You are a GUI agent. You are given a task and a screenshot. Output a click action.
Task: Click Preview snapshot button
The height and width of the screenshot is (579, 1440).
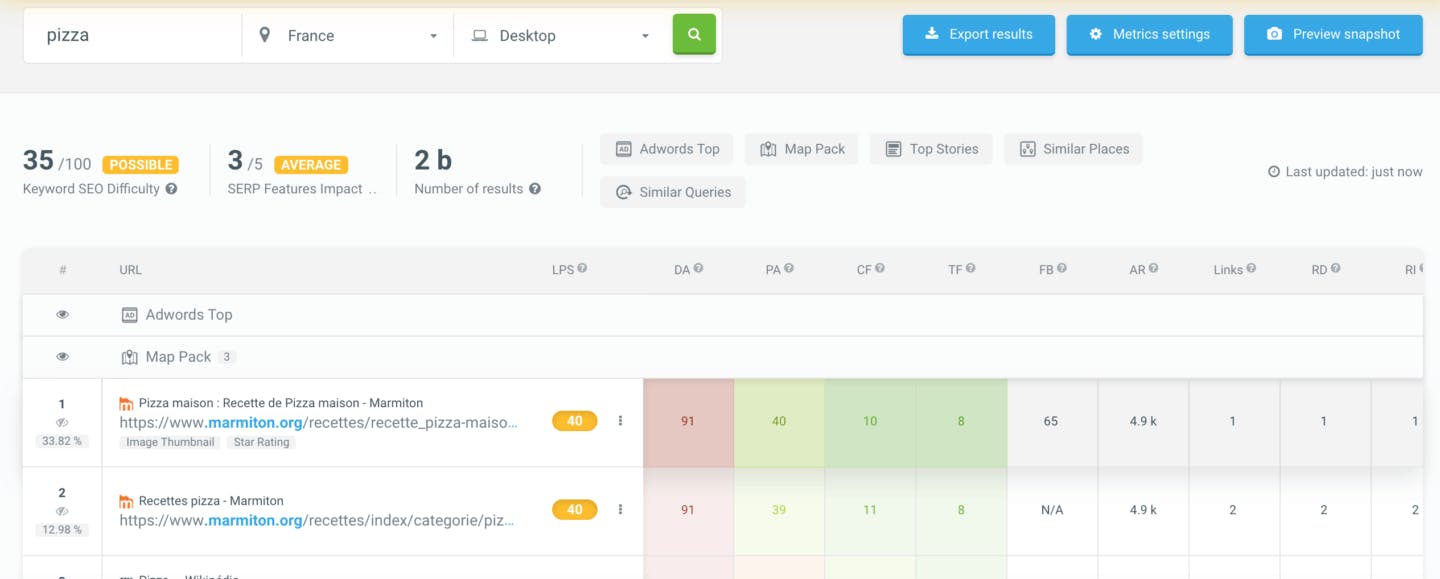click(1333, 34)
